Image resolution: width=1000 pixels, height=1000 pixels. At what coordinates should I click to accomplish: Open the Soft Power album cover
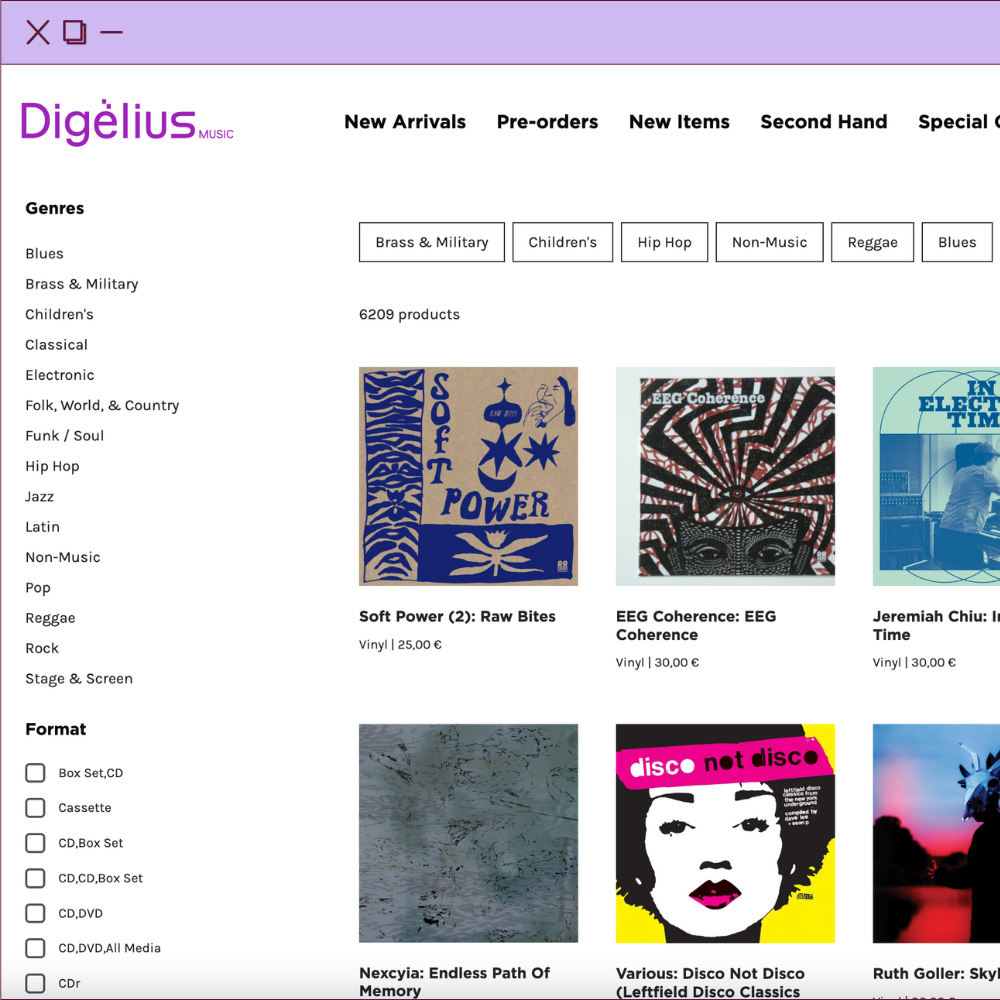tap(468, 476)
